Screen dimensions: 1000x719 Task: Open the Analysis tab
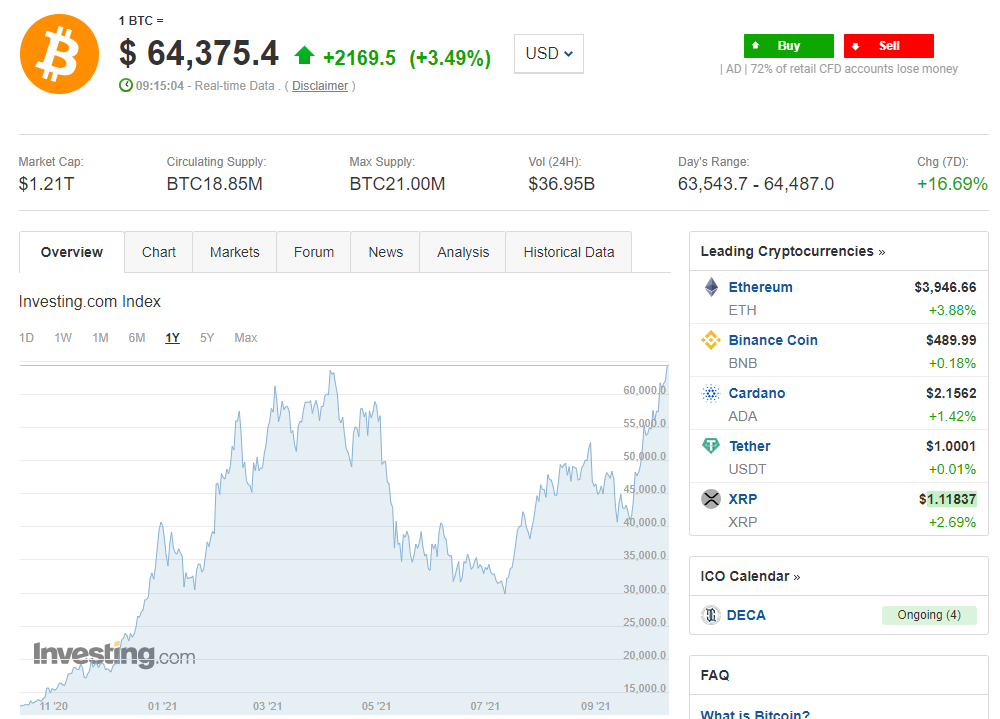pos(463,252)
